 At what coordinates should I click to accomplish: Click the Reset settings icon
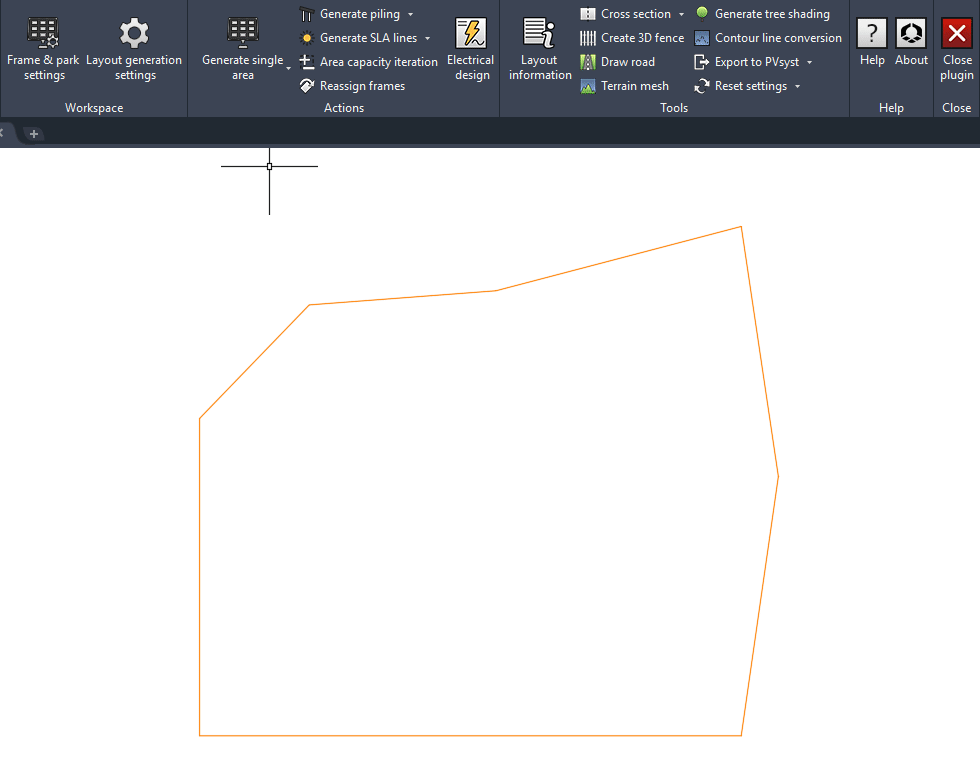(x=702, y=86)
